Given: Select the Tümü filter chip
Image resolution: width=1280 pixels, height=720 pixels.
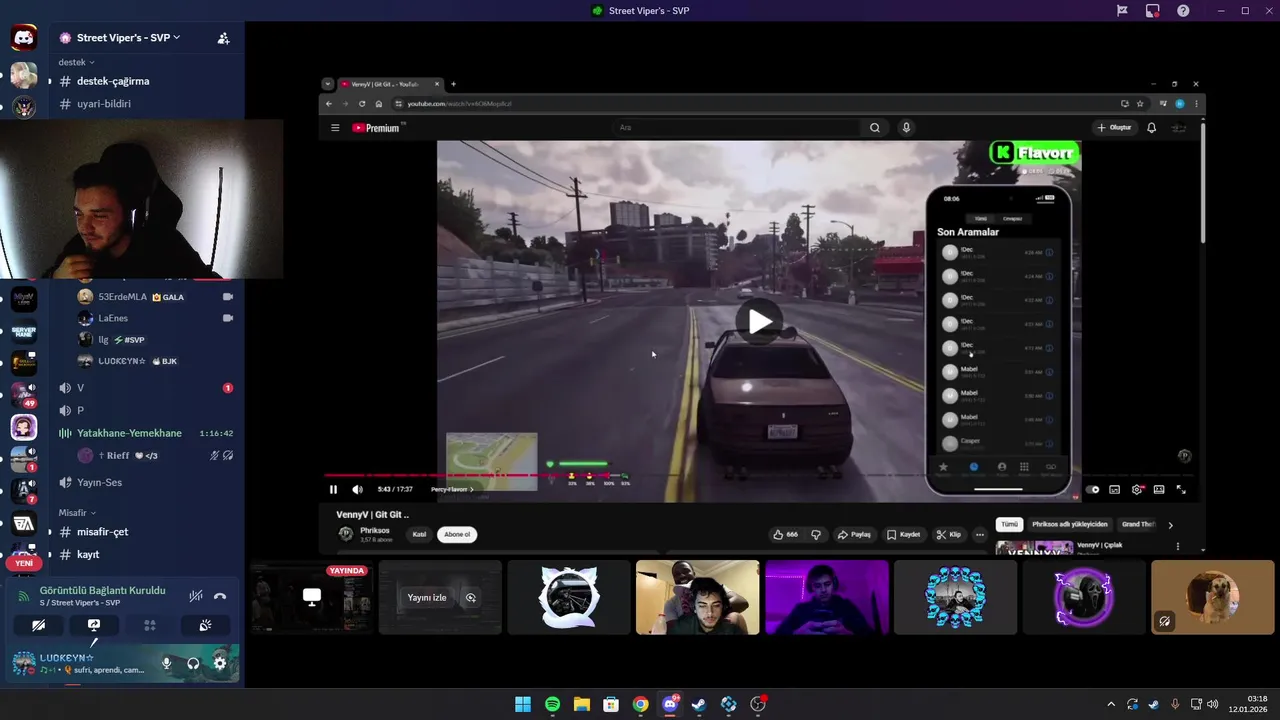Looking at the screenshot, I should [1010, 524].
